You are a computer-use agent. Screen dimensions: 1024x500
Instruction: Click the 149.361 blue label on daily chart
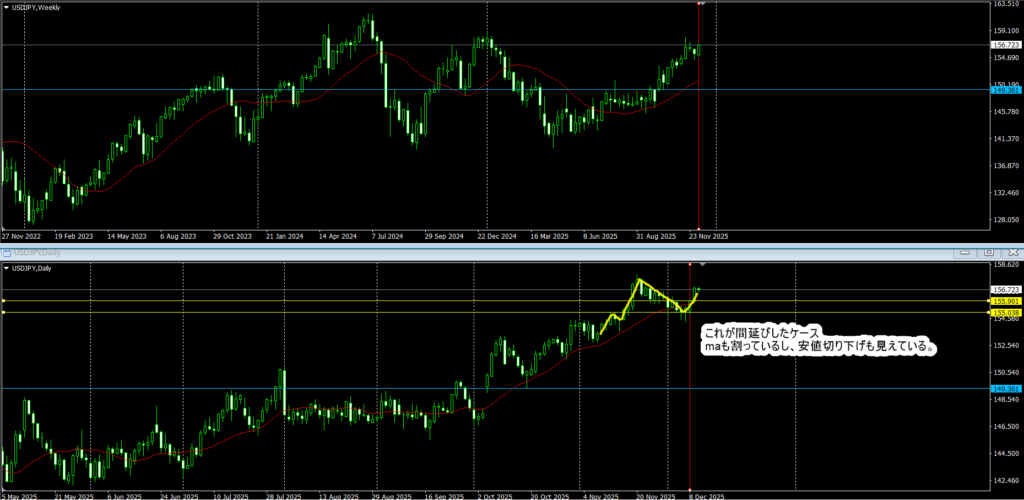coord(1005,389)
